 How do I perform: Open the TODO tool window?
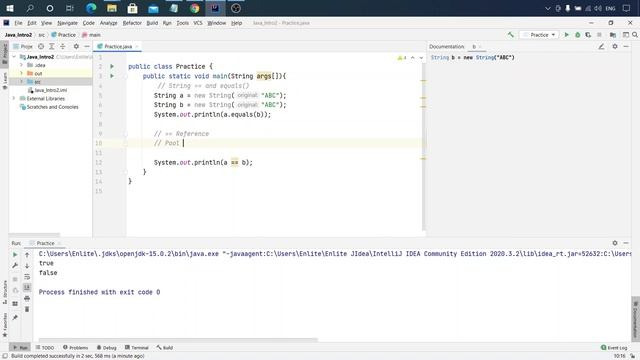pos(45,348)
